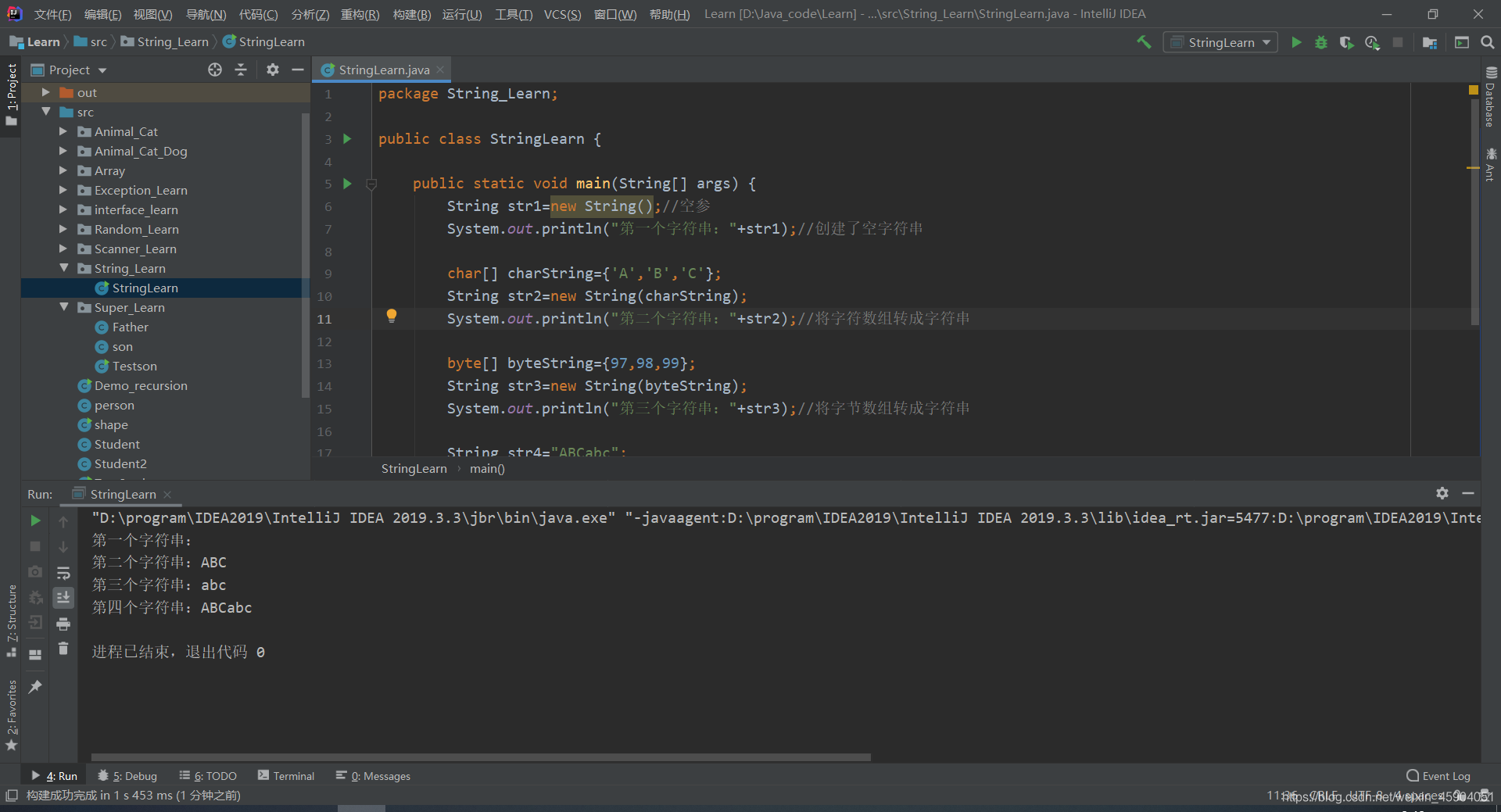Open the 文件(F) menu
Image resolution: width=1501 pixels, height=812 pixels.
coord(52,14)
